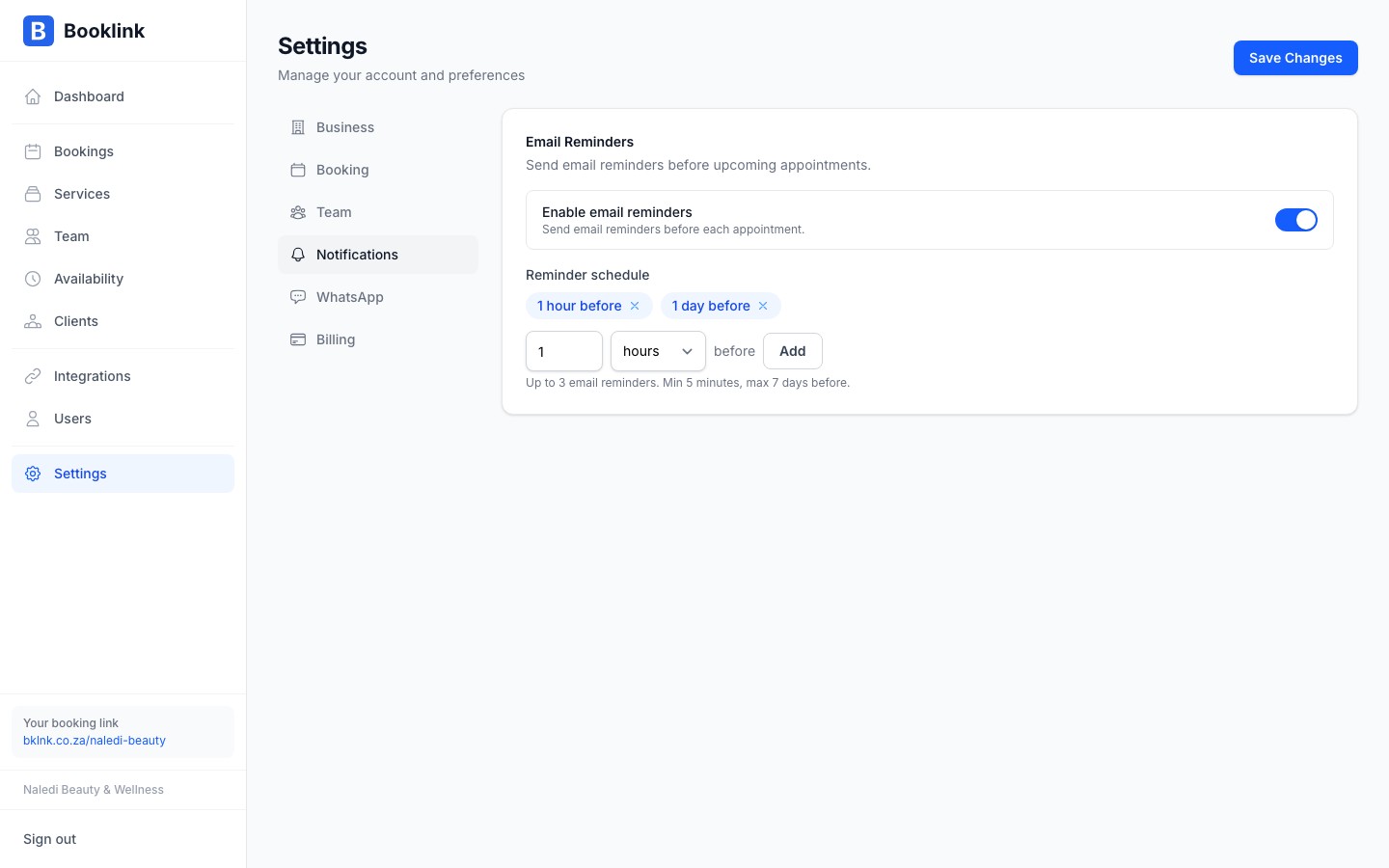Viewport: 1389px width, 868px height.
Task: Remove the '1 hour before' reminder
Action: pyautogui.click(x=635, y=306)
